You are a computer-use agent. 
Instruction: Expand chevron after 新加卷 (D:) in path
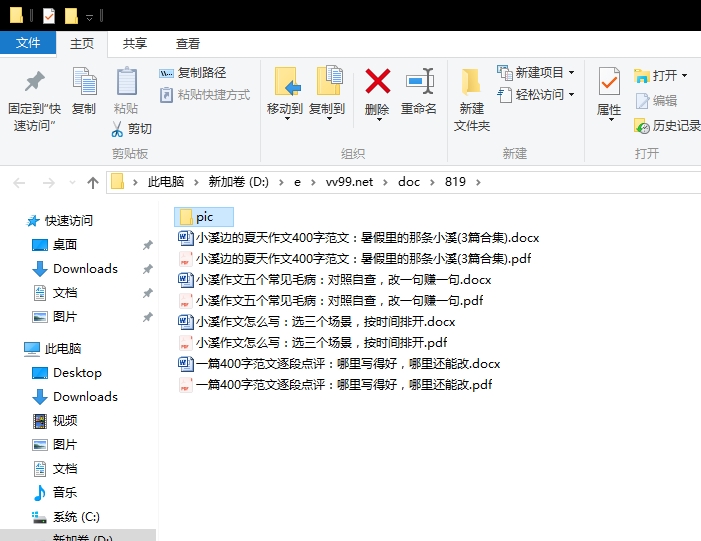281,182
